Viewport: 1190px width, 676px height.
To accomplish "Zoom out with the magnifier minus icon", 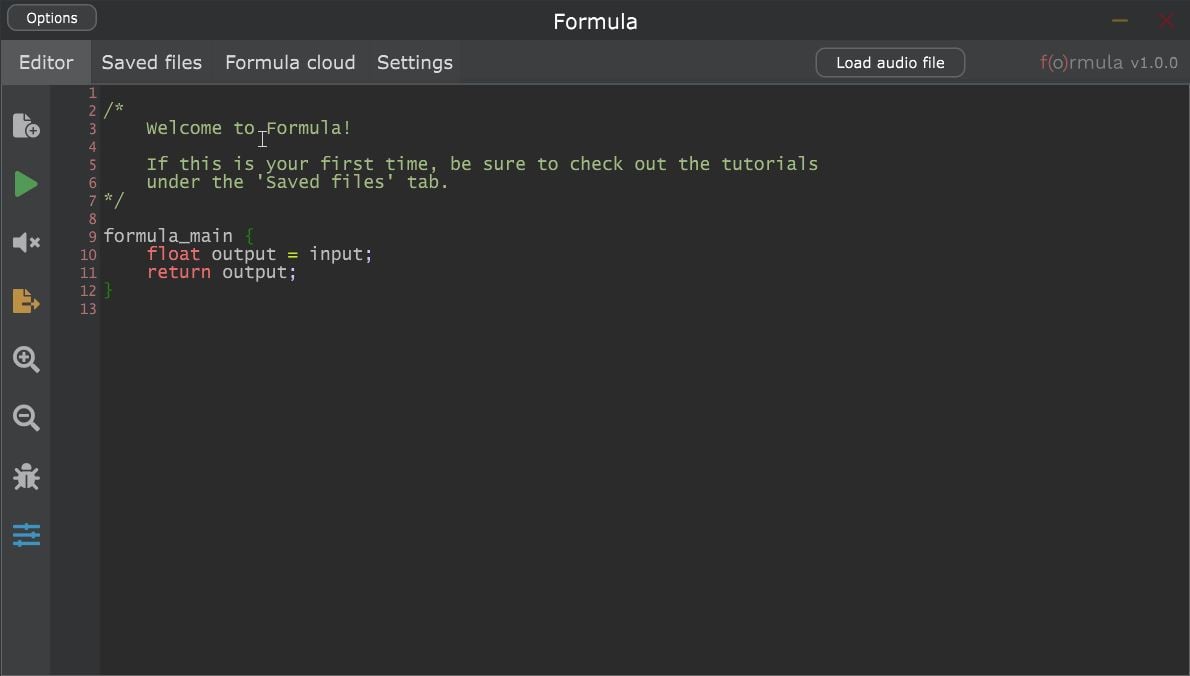I will pyautogui.click(x=26, y=418).
